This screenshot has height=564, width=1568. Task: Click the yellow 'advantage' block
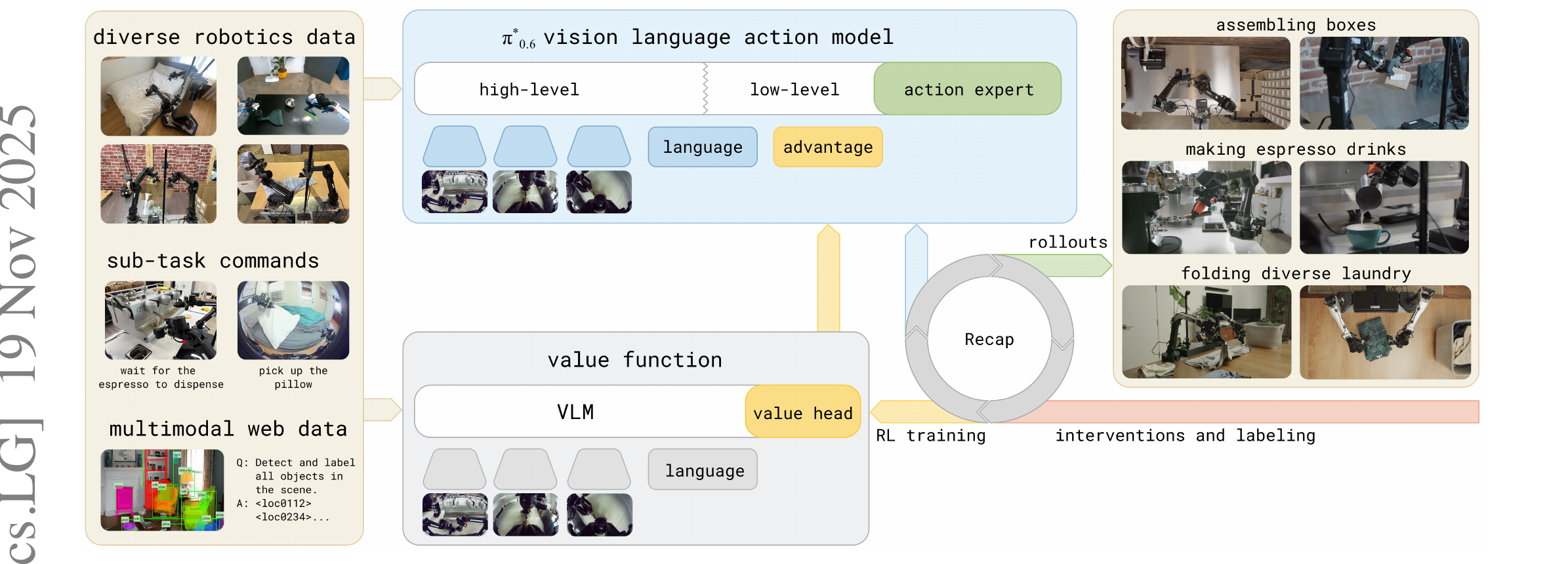point(828,147)
